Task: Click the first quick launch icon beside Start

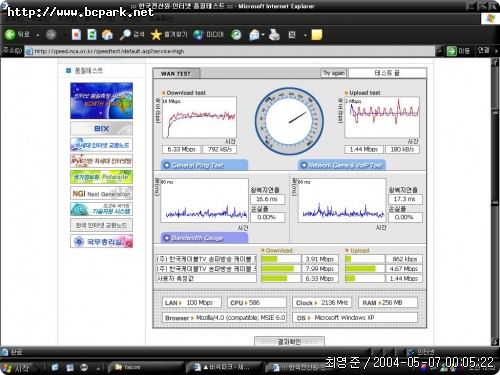Action: click(x=55, y=367)
